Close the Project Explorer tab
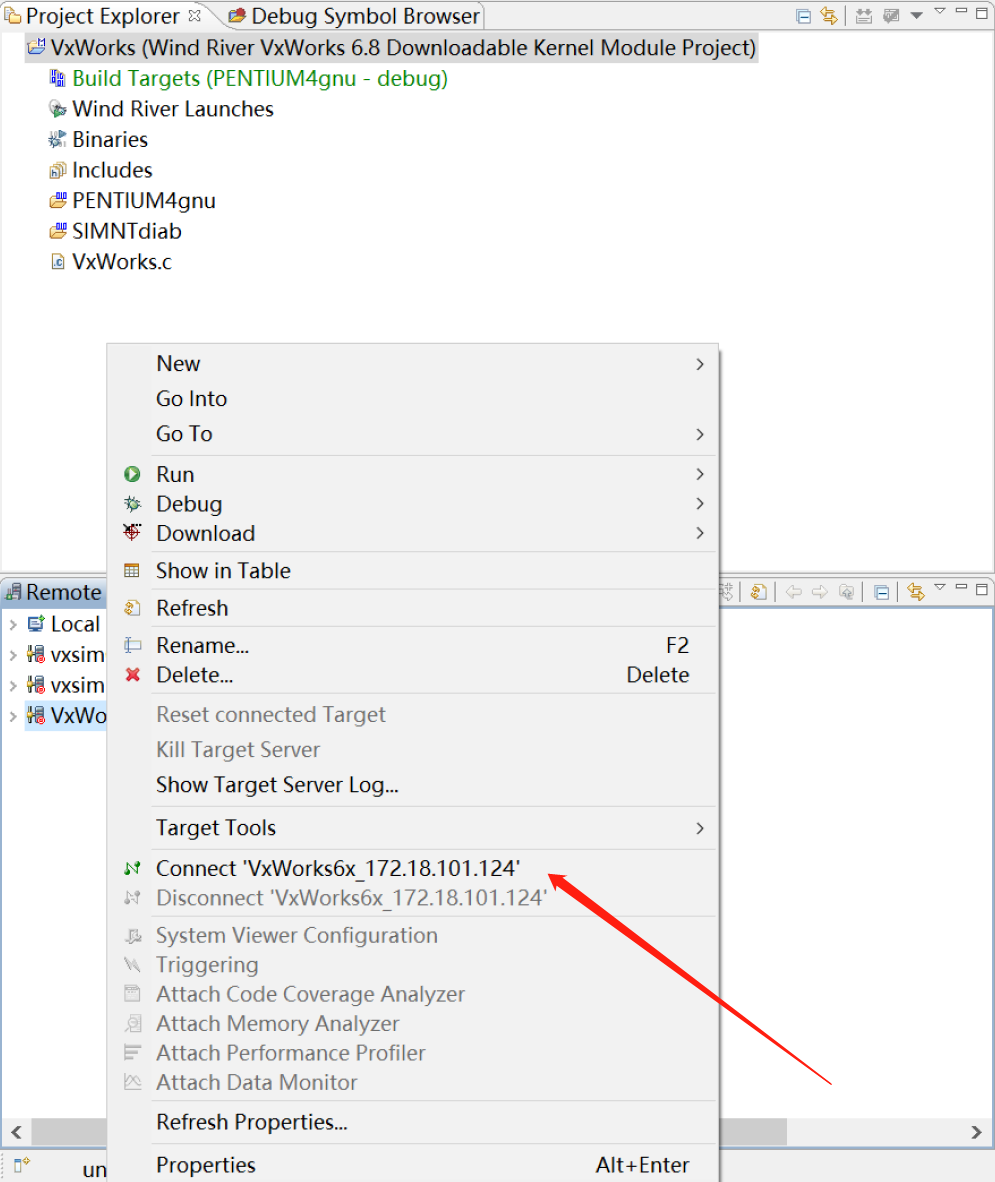The width and height of the screenshot is (995, 1182). (x=194, y=15)
